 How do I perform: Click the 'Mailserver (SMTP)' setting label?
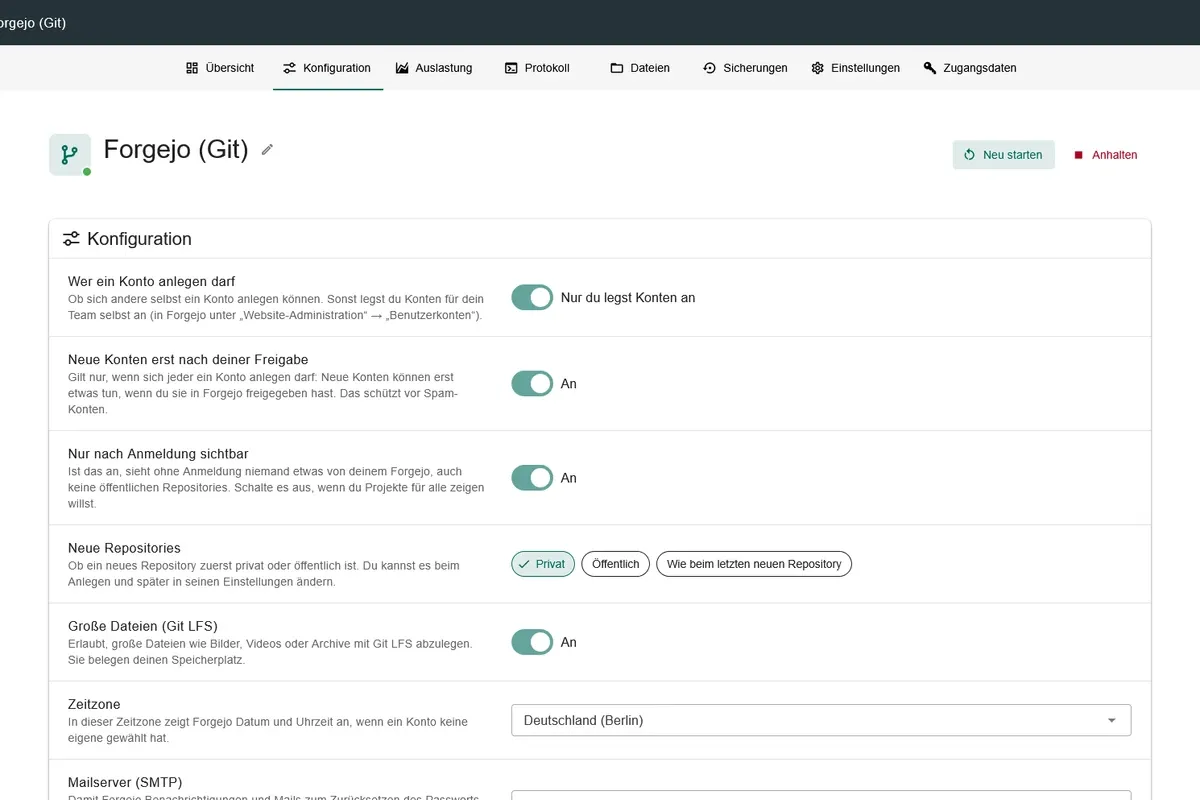point(125,782)
